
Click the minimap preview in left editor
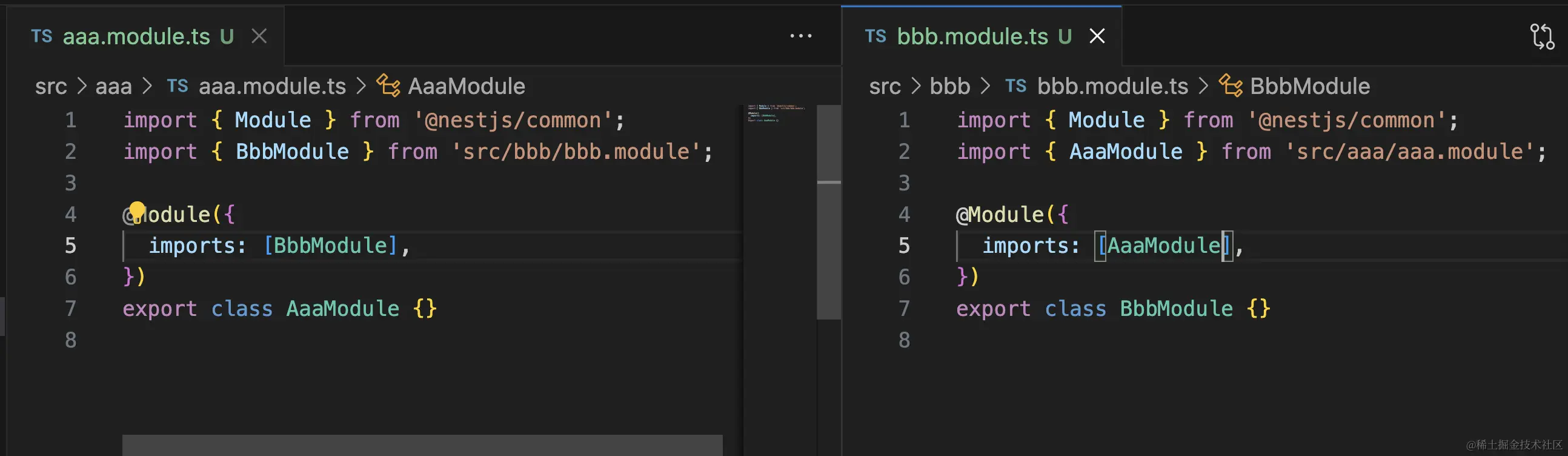coord(776,113)
